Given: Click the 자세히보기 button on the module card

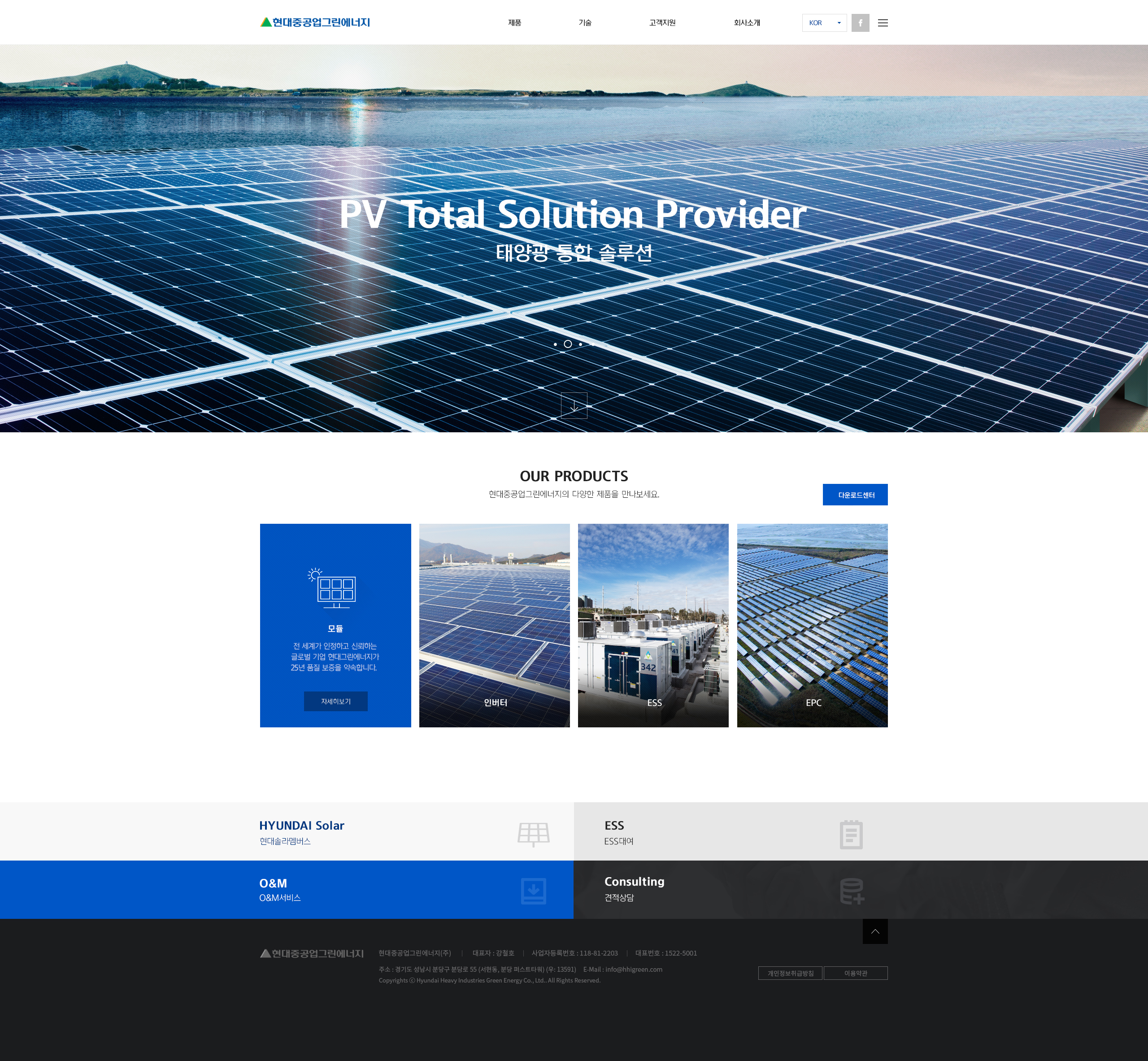Looking at the screenshot, I should tap(336, 701).
